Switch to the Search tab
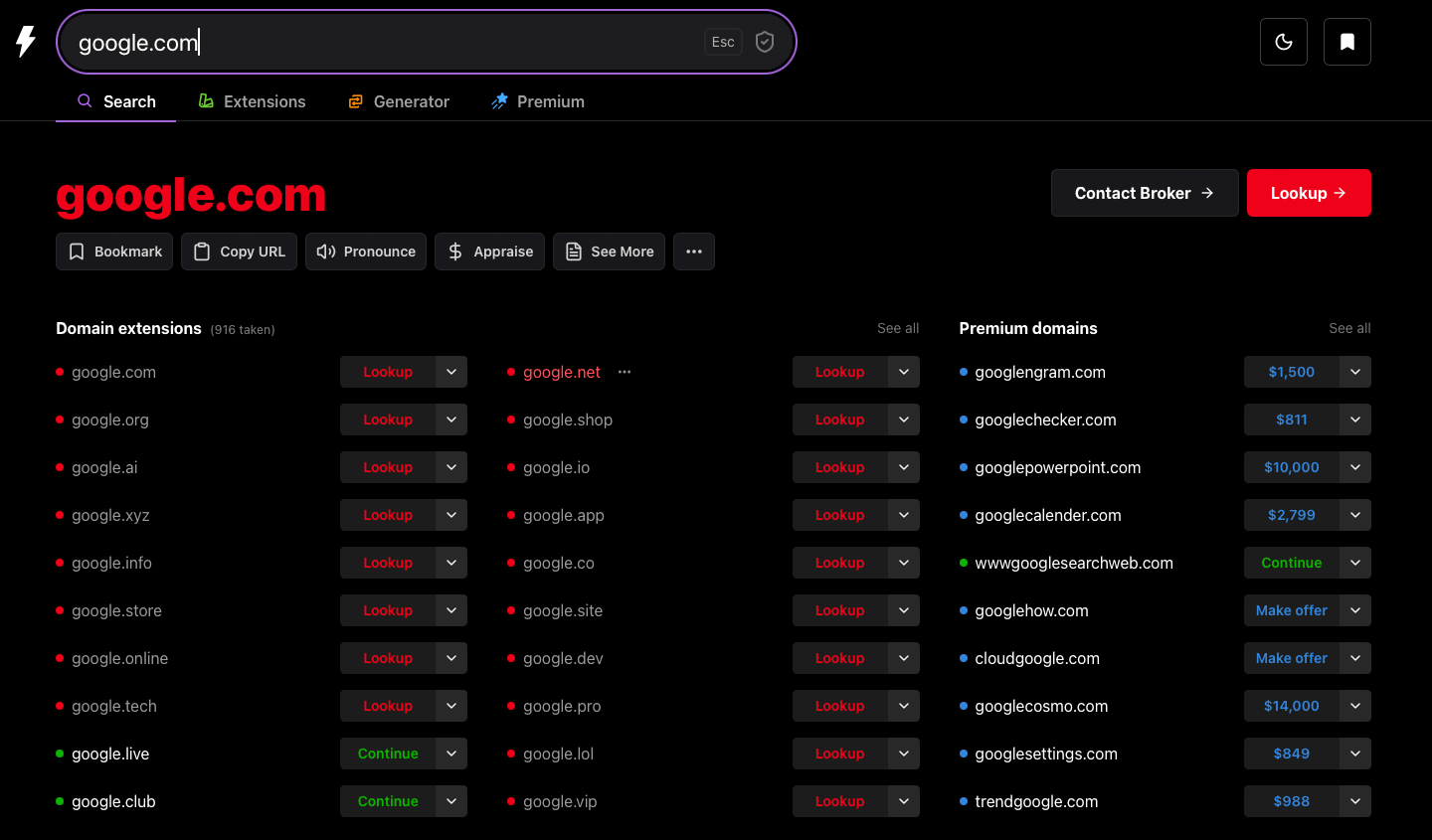1432x840 pixels. point(116,101)
